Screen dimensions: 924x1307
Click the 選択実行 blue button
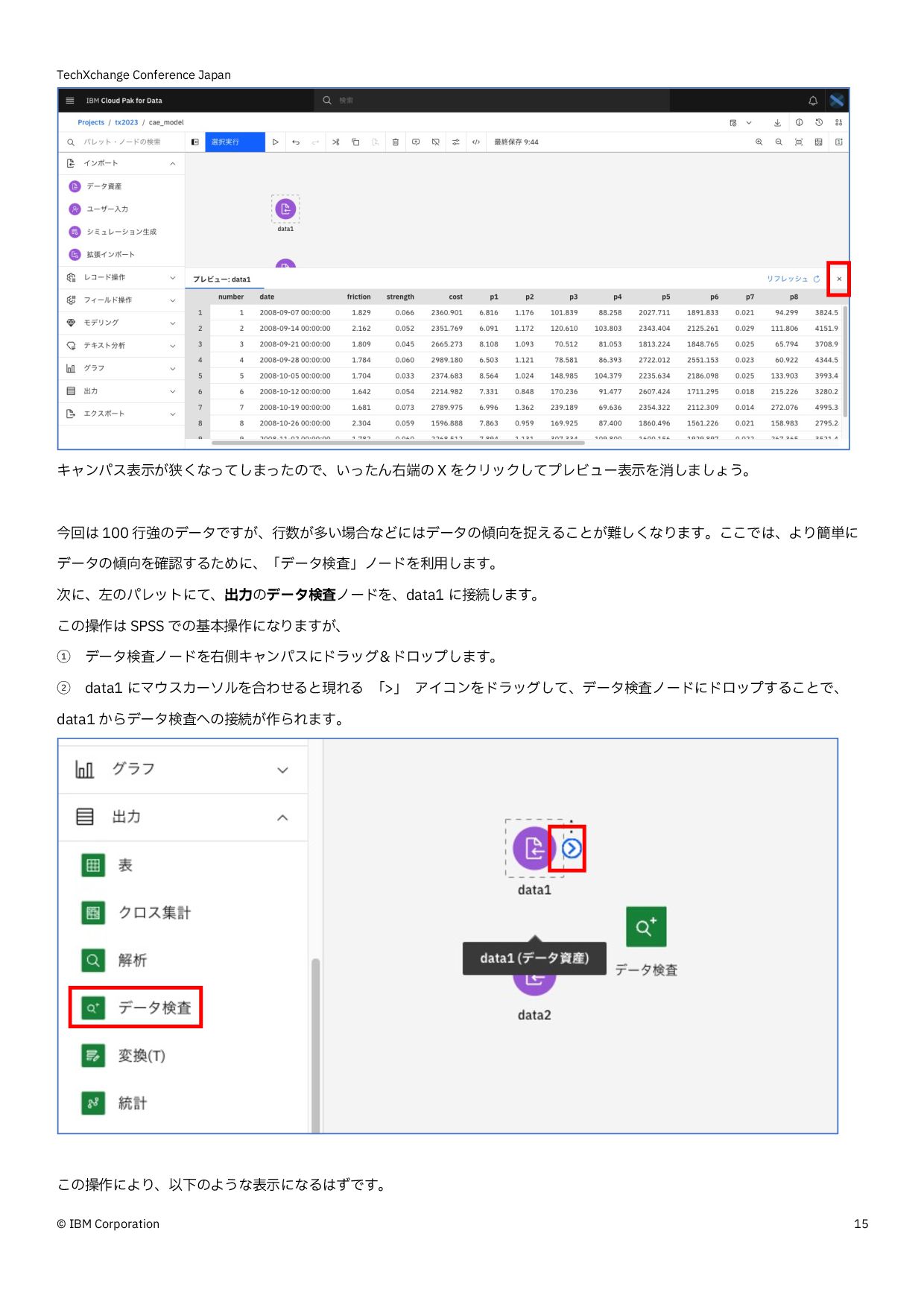pyautogui.click(x=235, y=142)
